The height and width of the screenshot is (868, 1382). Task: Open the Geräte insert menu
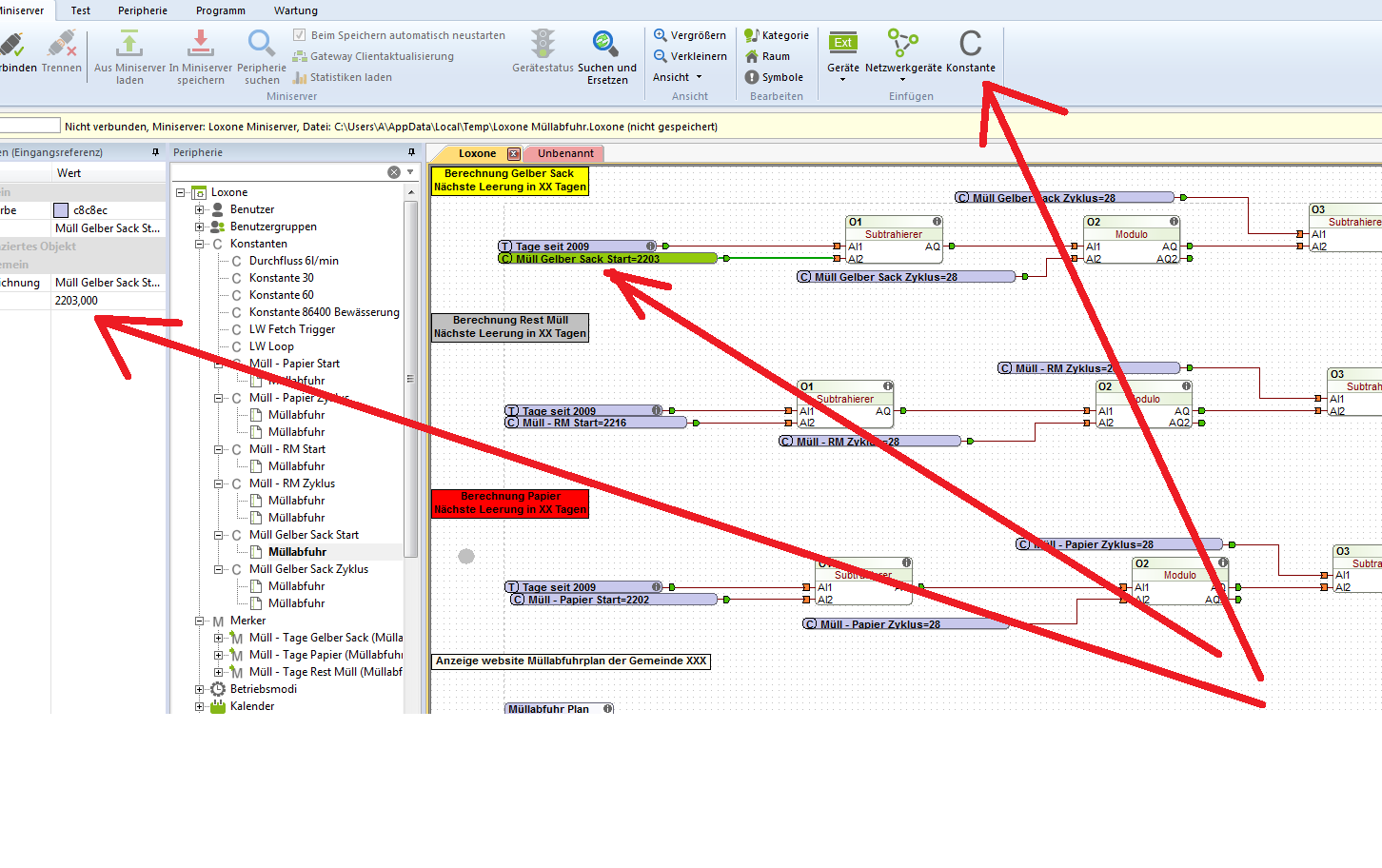843,54
